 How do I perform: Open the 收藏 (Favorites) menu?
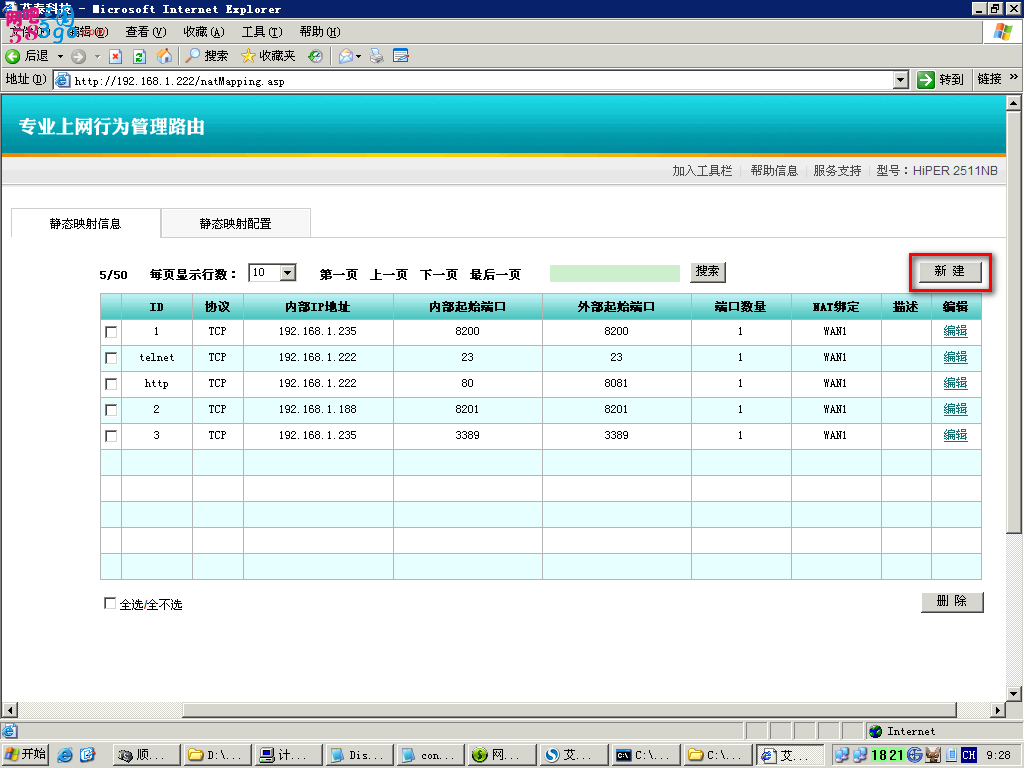204,31
